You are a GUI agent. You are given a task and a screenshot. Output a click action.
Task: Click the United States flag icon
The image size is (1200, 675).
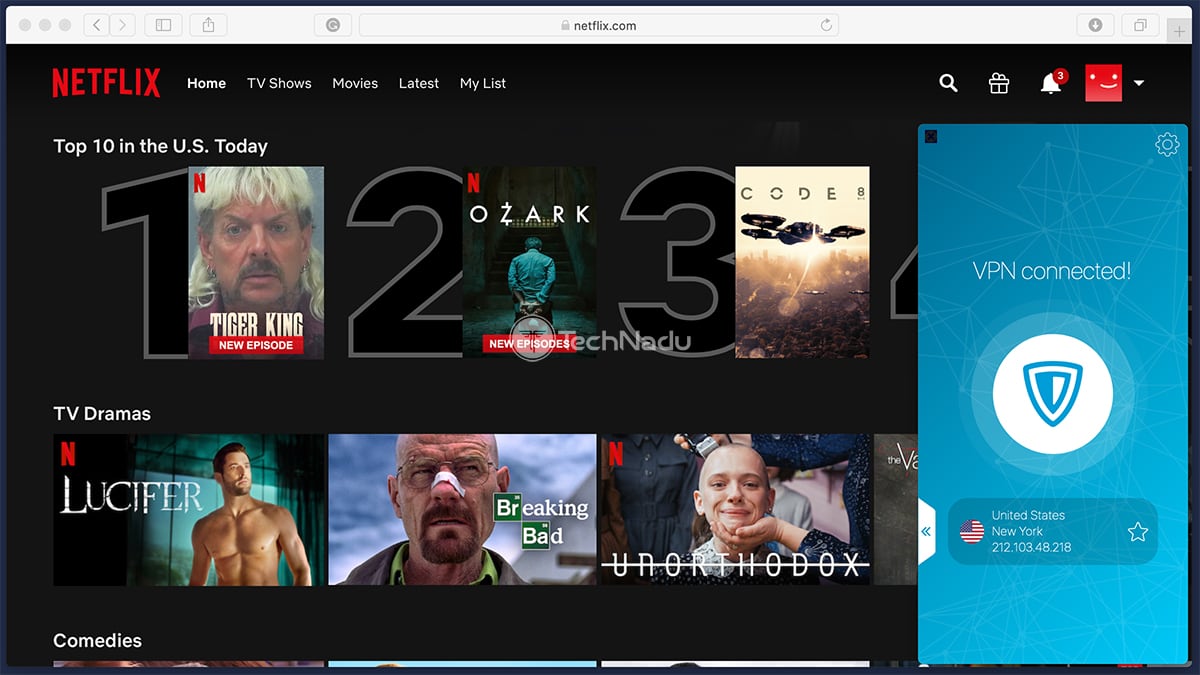[972, 532]
